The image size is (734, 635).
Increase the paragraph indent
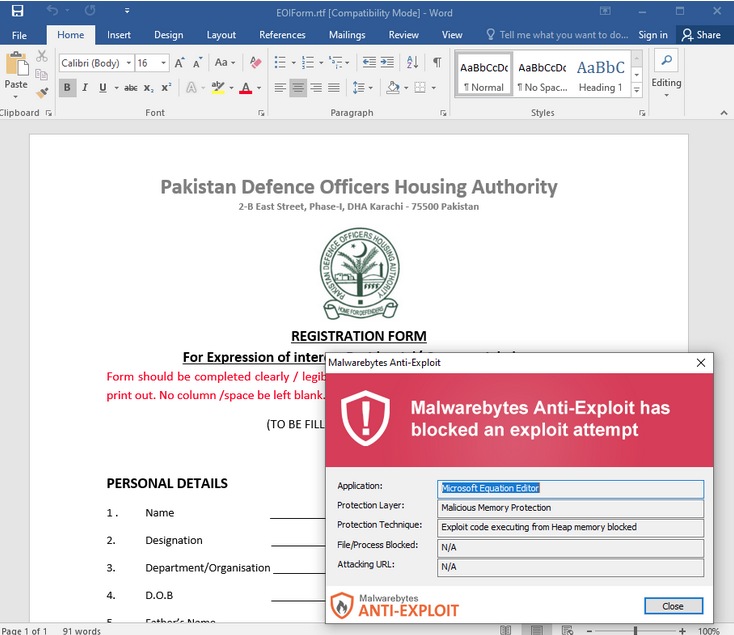tap(387, 62)
